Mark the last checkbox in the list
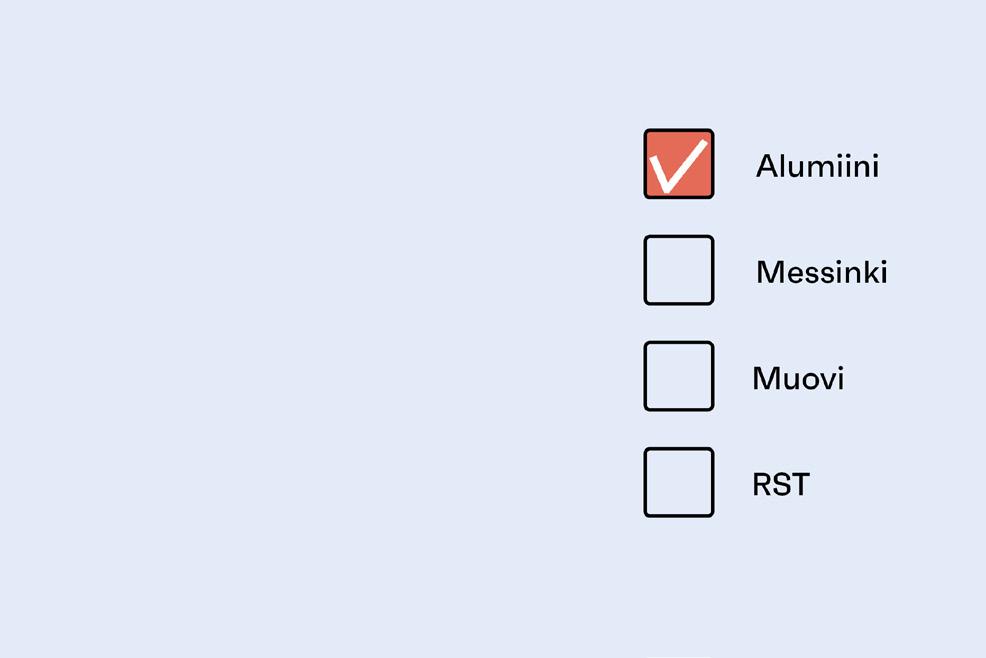 (678, 482)
